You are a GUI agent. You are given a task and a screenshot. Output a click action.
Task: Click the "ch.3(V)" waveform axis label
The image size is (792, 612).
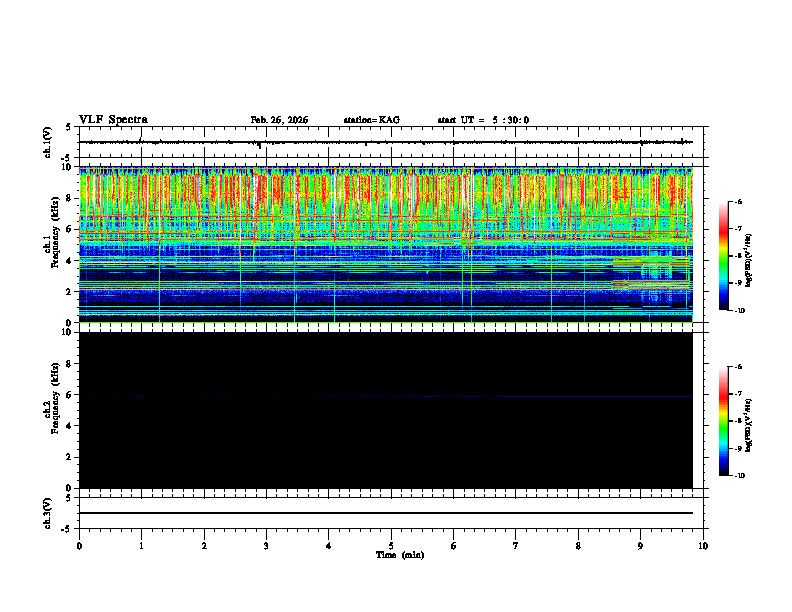click(48, 513)
